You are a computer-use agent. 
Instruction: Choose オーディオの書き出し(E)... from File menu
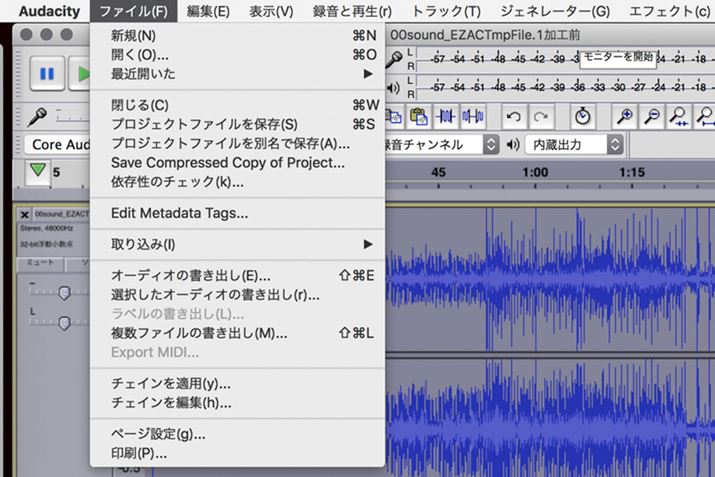tap(190, 275)
